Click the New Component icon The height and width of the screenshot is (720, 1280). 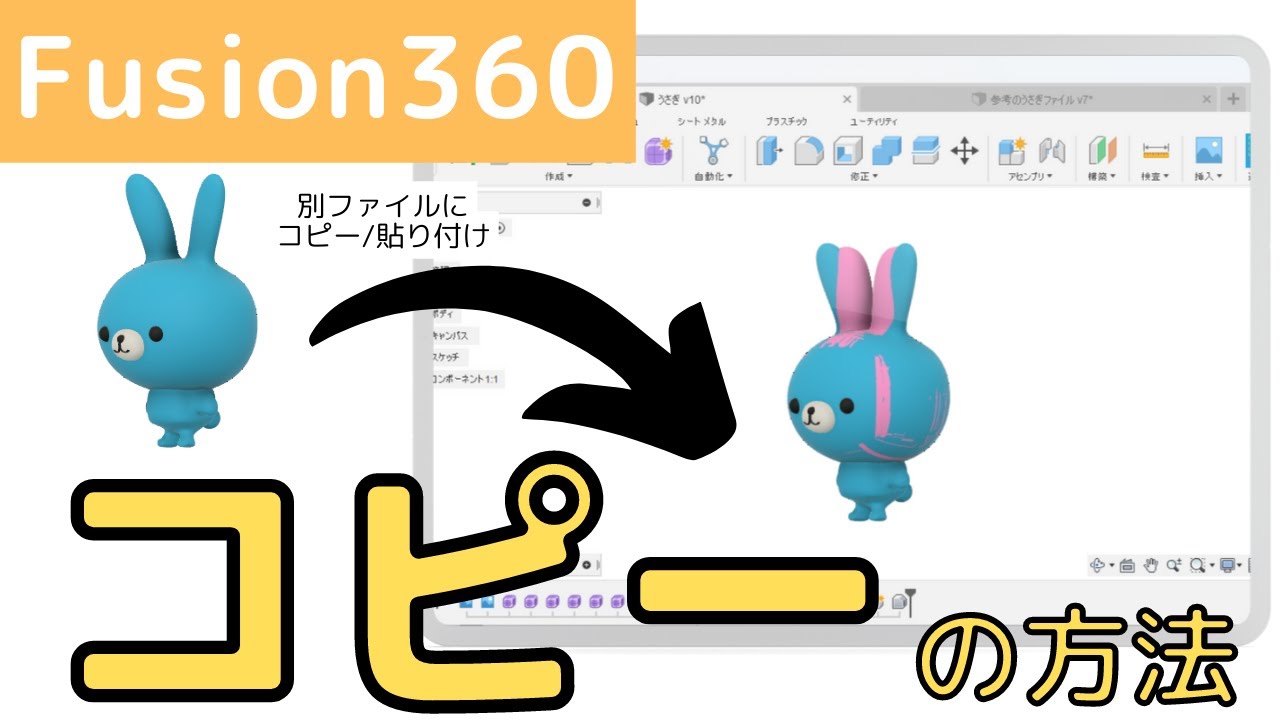pos(1012,151)
